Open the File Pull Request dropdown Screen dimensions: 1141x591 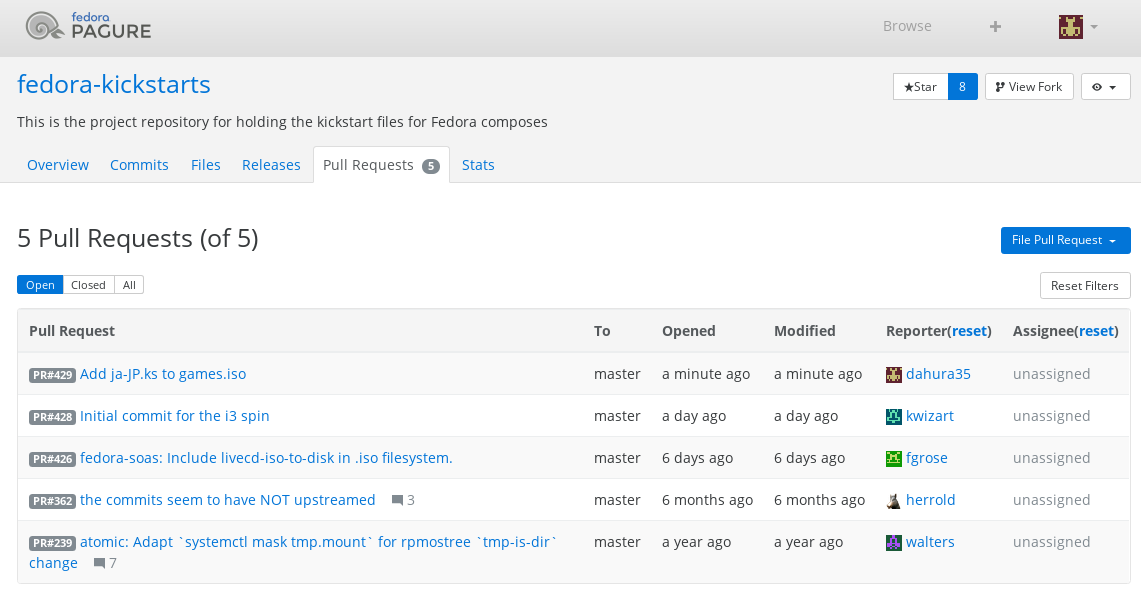click(1065, 240)
